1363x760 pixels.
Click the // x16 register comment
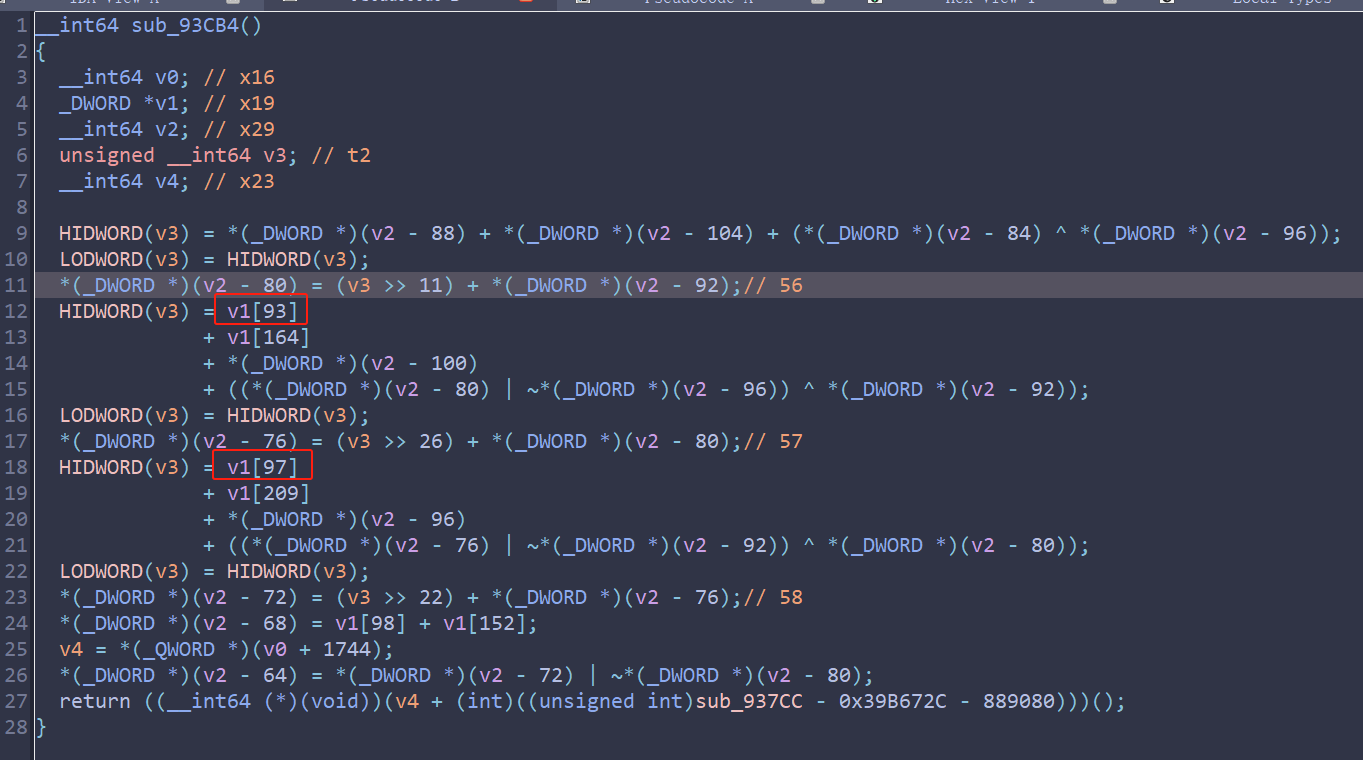(237, 77)
